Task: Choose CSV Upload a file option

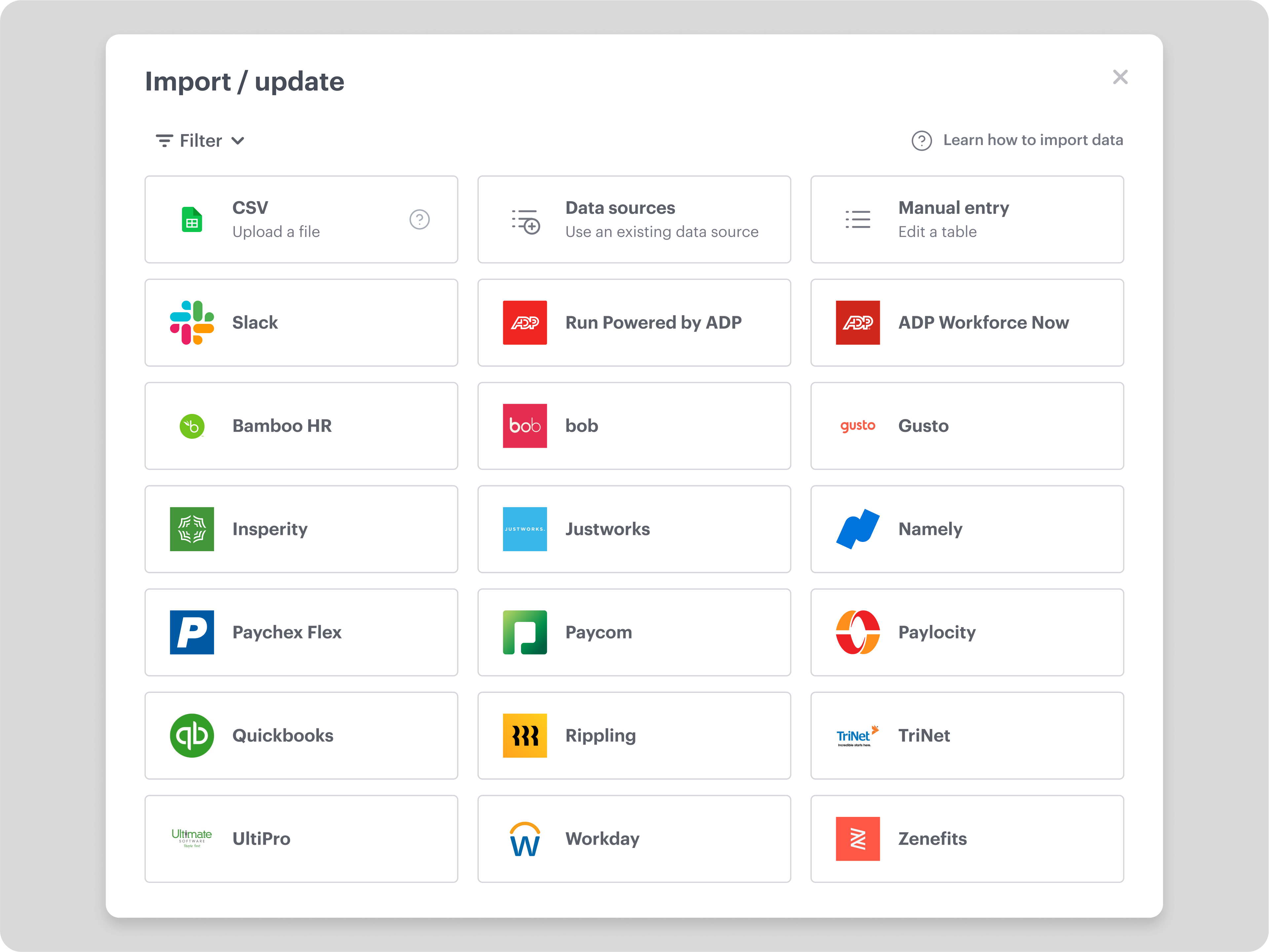Action: click(301, 219)
